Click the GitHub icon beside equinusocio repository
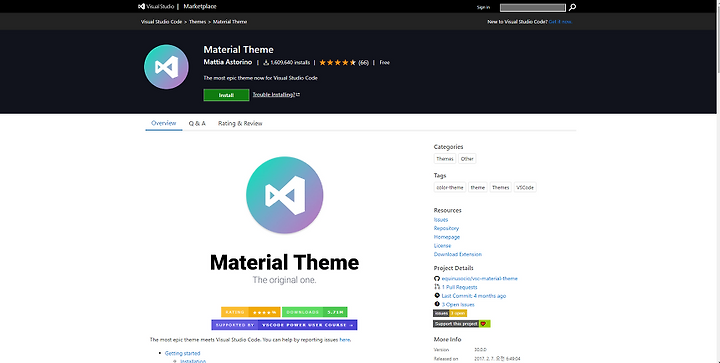Image resolution: width=720 pixels, height=363 pixels. tap(437, 279)
